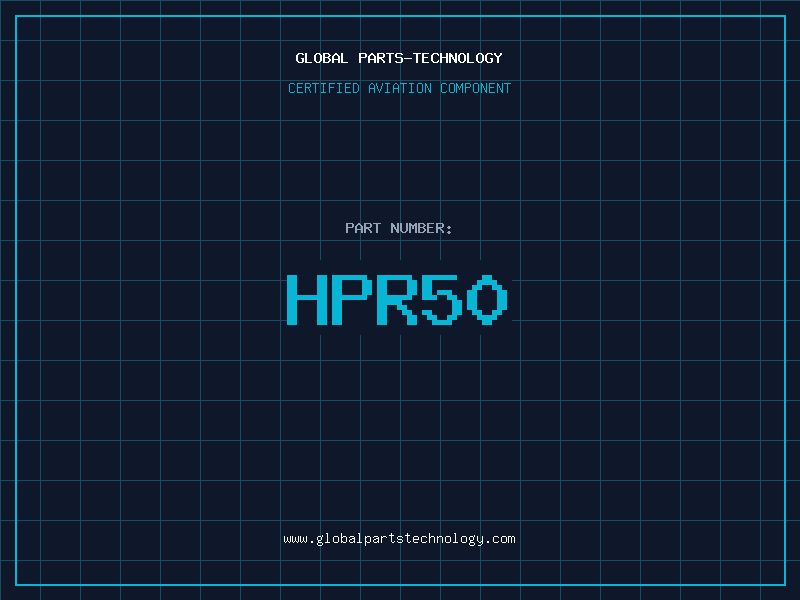Image resolution: width=800 pixels, height=600 pixels.
Task: Click the www prefix of the URL
Action: pyautogui.click(x=295, y=539)
